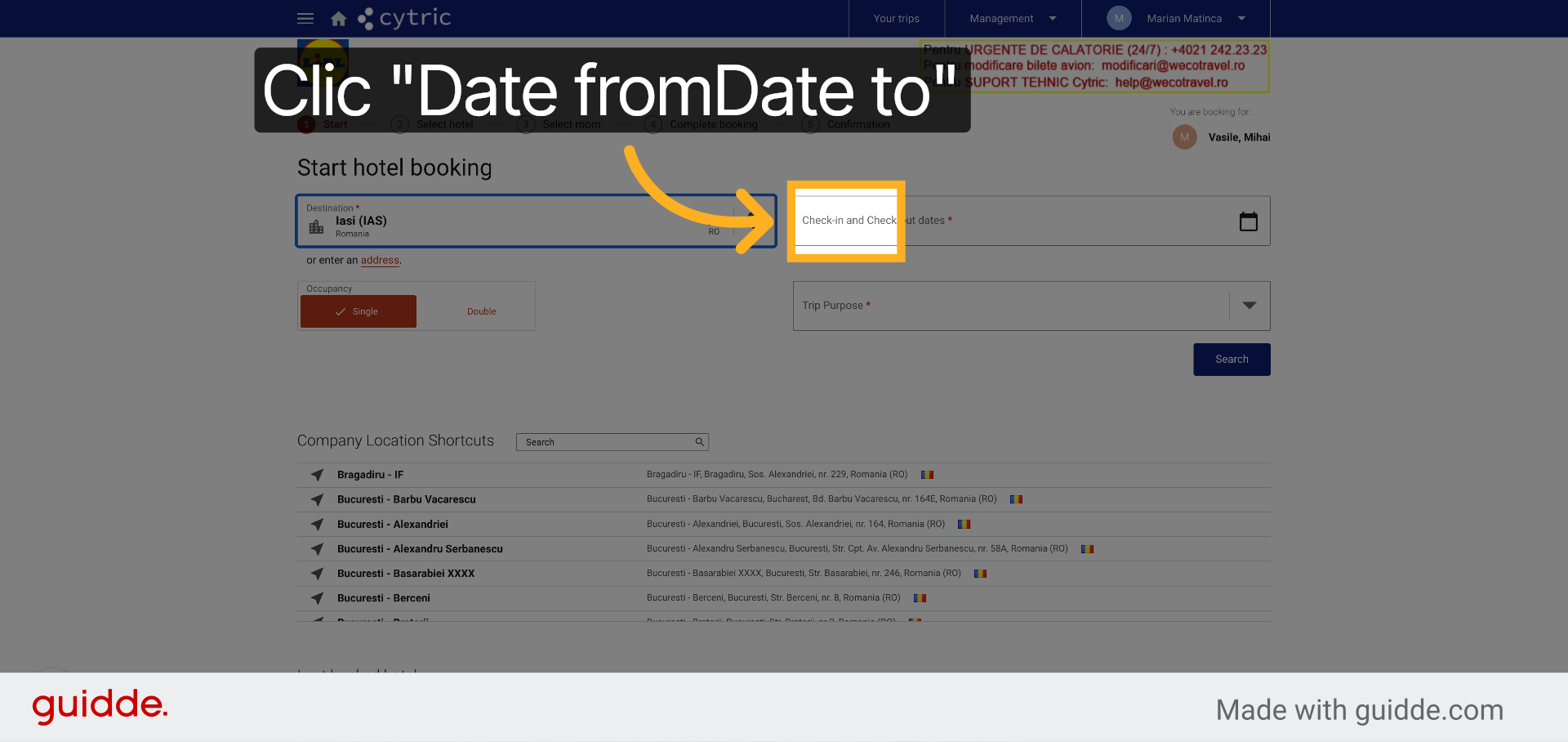Open Marian Matinca user menu
The width and height of the screenshot is (1568, 742).
(1176, 18)
